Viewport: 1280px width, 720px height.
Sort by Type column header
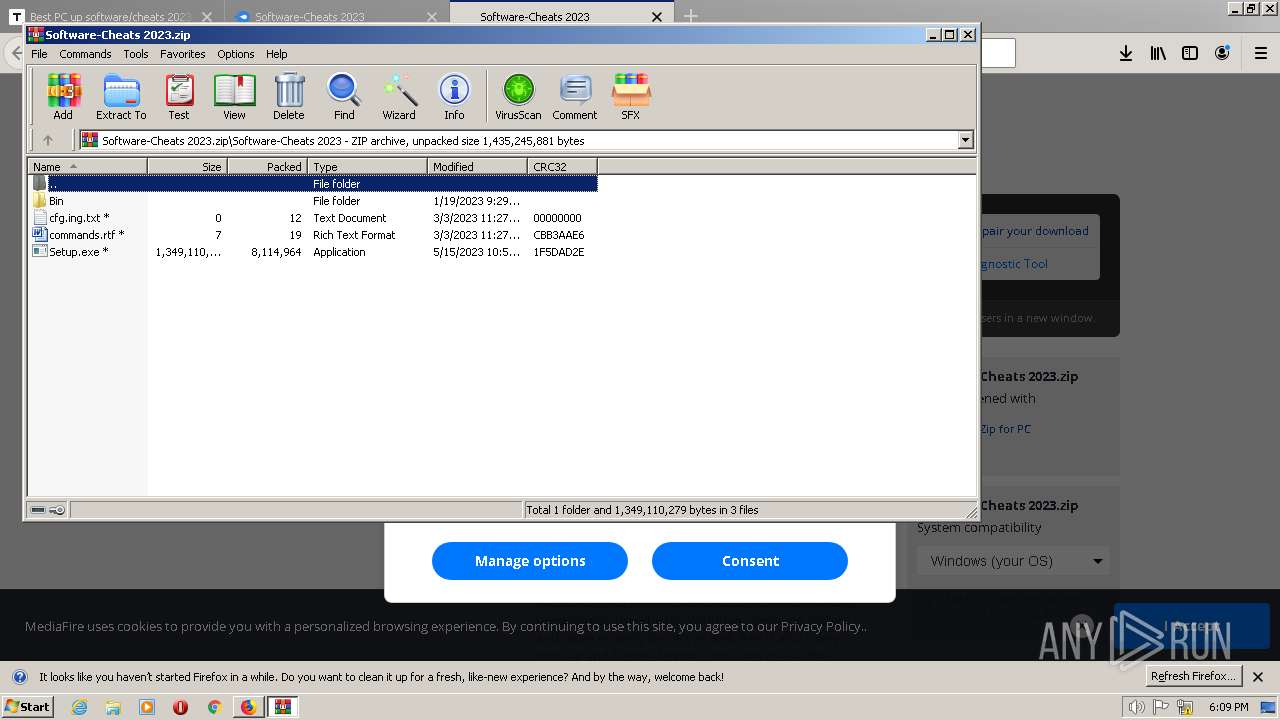pos(368,167)
